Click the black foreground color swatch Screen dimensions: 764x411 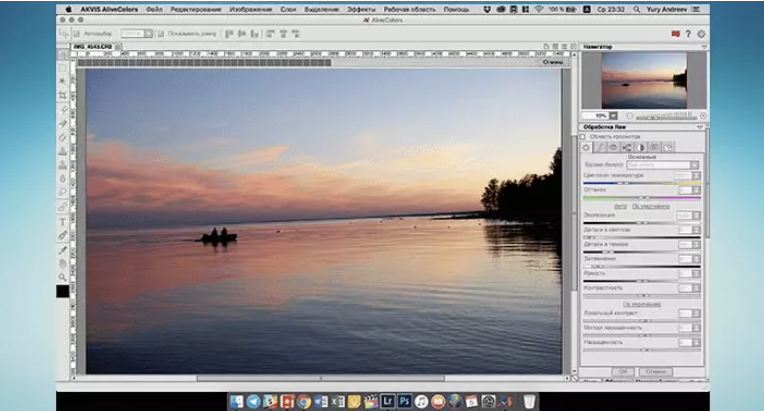tap(62, 291)
